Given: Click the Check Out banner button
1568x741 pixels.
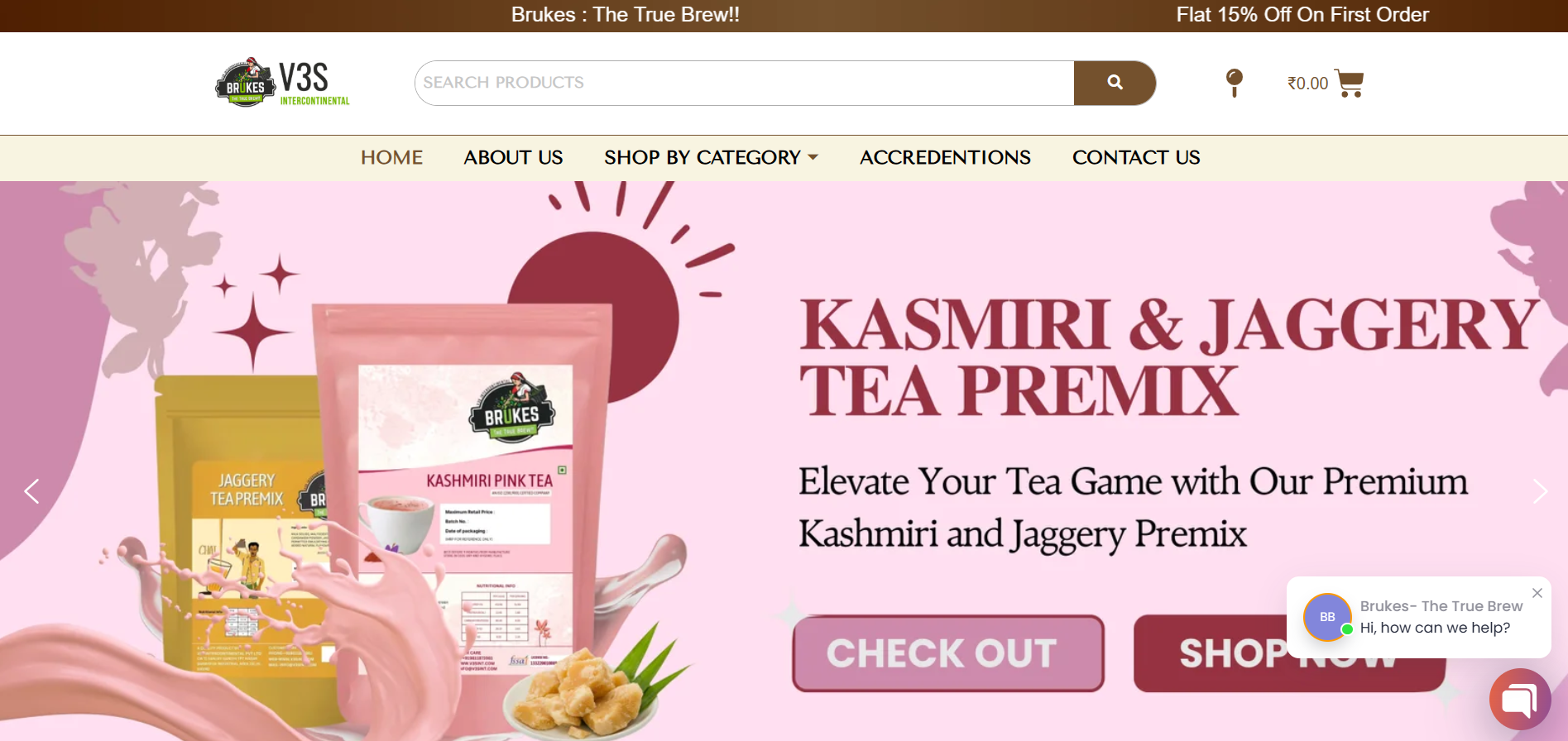Looking at the screenshot, I should pos(948,653).
